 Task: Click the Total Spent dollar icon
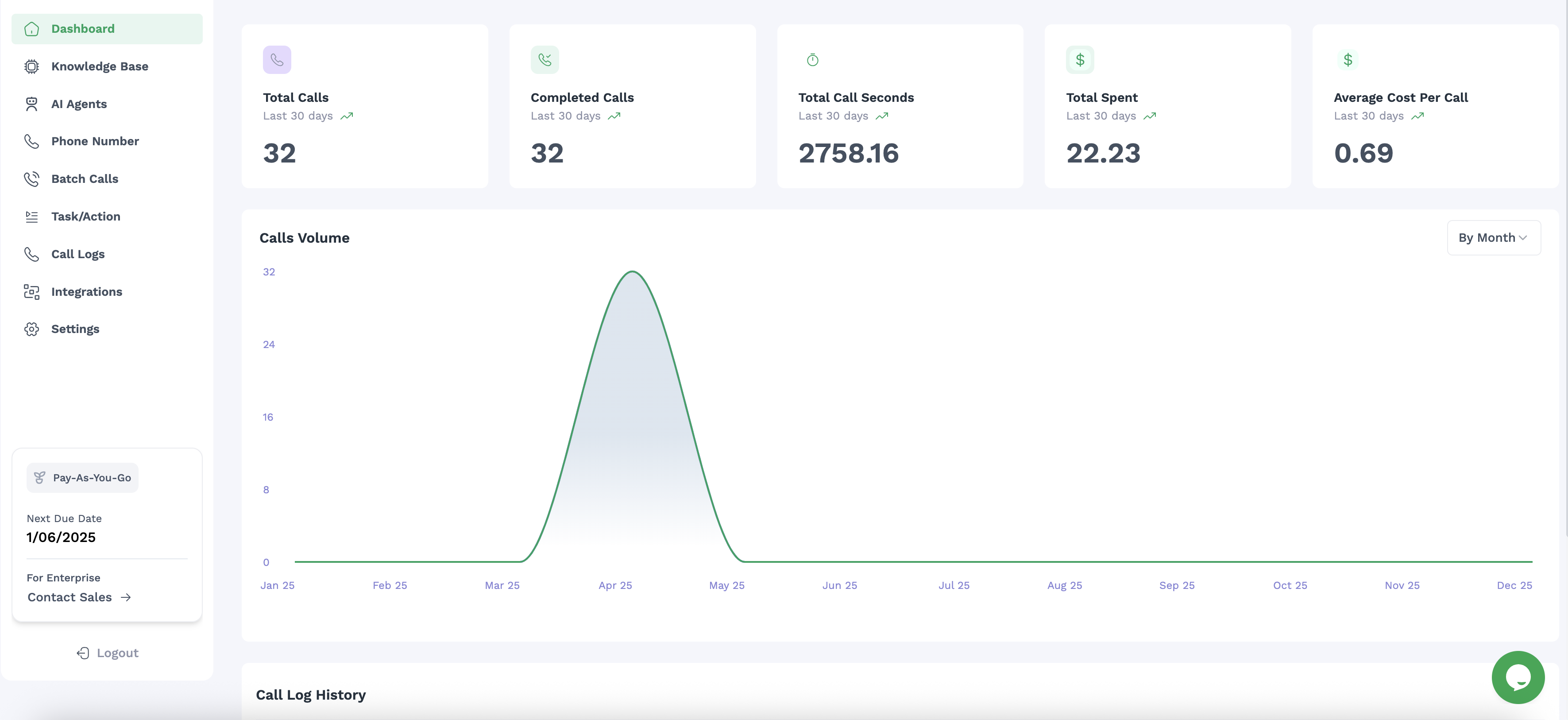[x=1080, y=60]
